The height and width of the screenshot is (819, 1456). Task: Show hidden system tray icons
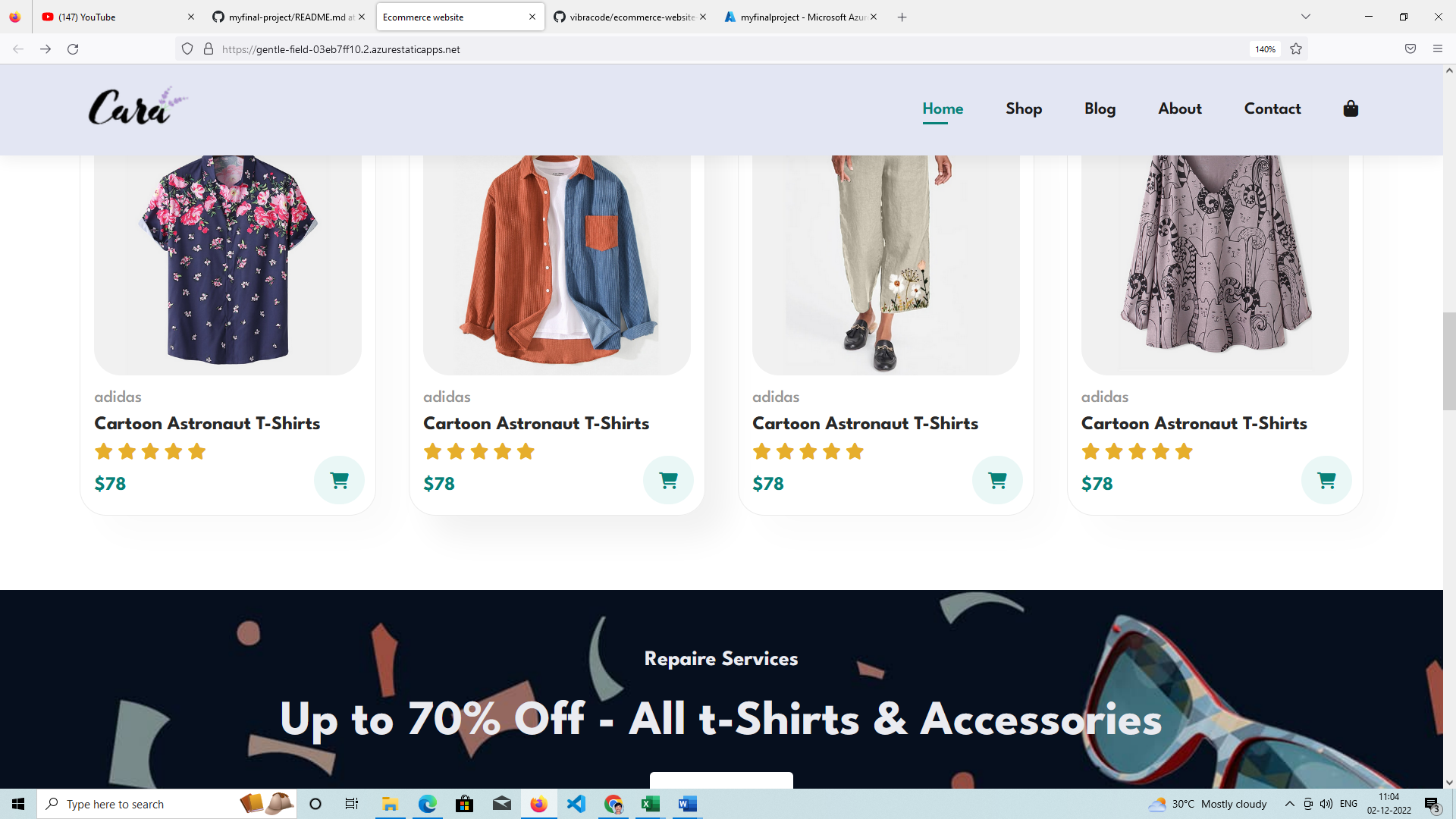1289,804
